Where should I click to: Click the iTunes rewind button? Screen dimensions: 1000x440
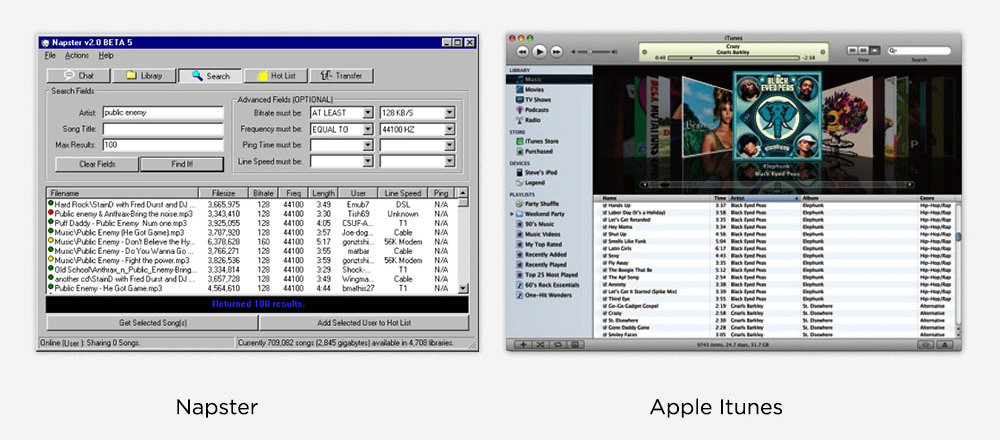point(522,50)
